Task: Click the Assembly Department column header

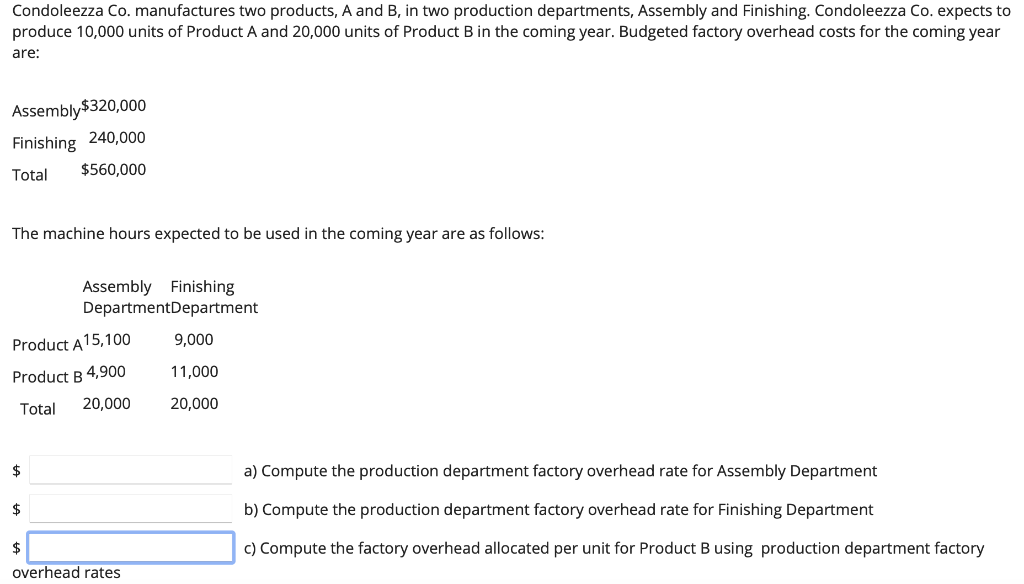Action: (117, 296)
